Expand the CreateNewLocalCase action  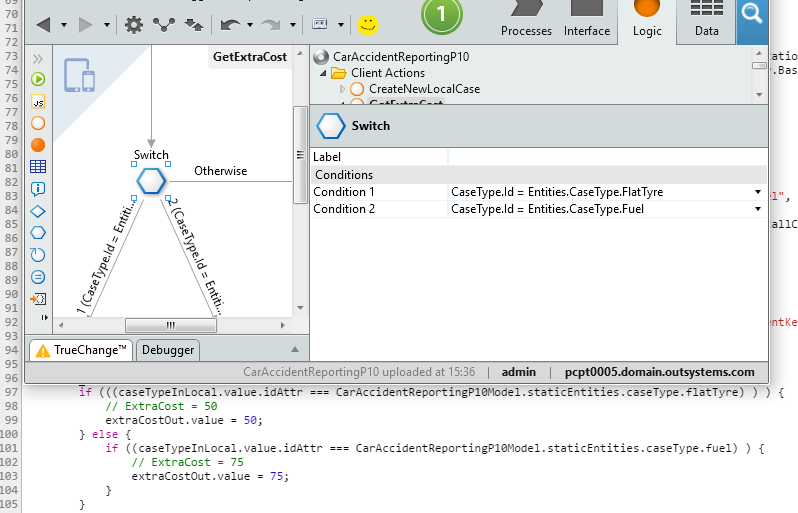(x=342, y=89)
